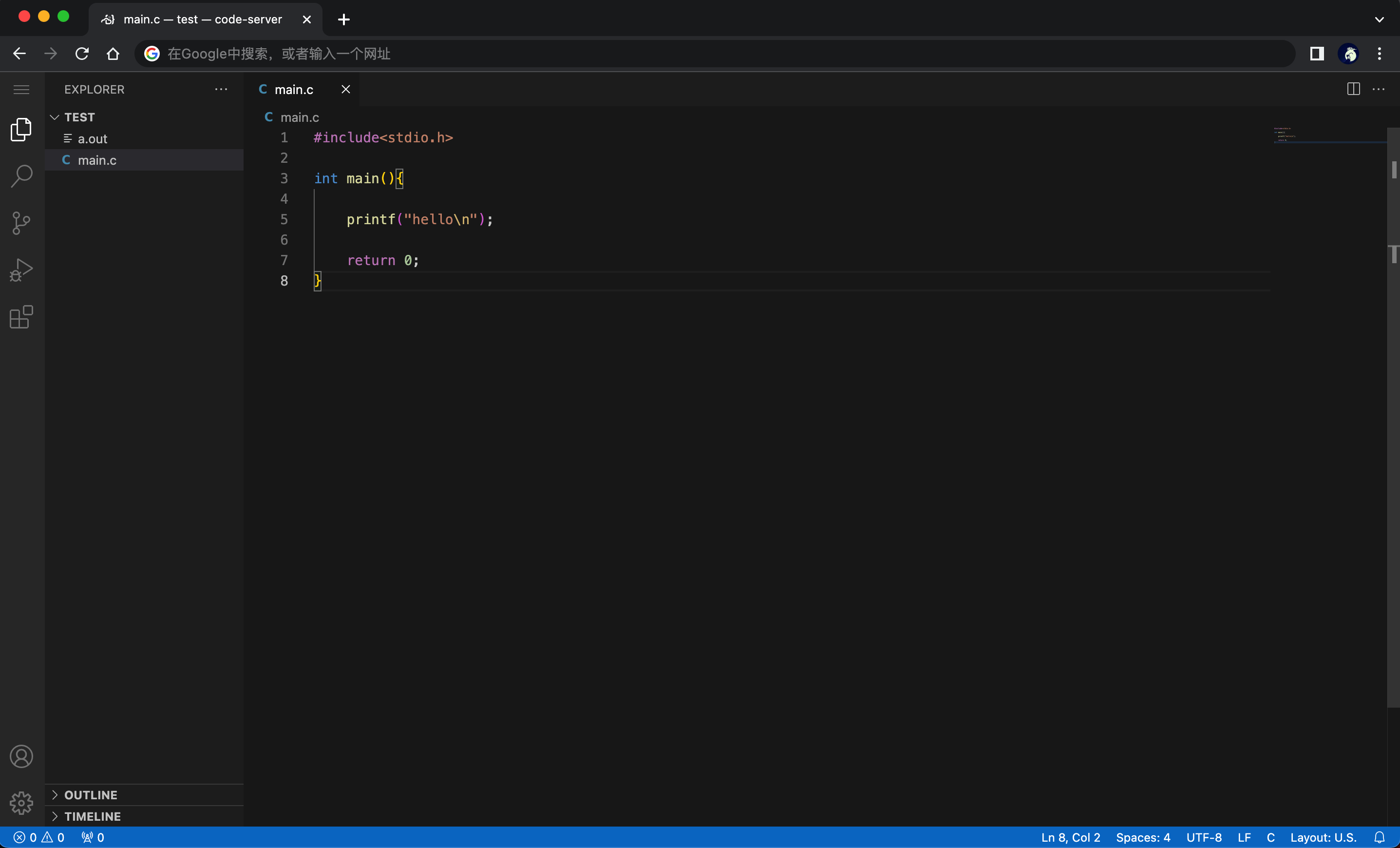The image size is (1400, 848).
Task: Select the main.c — test — code-server browser tab
Action: point(205,19)
